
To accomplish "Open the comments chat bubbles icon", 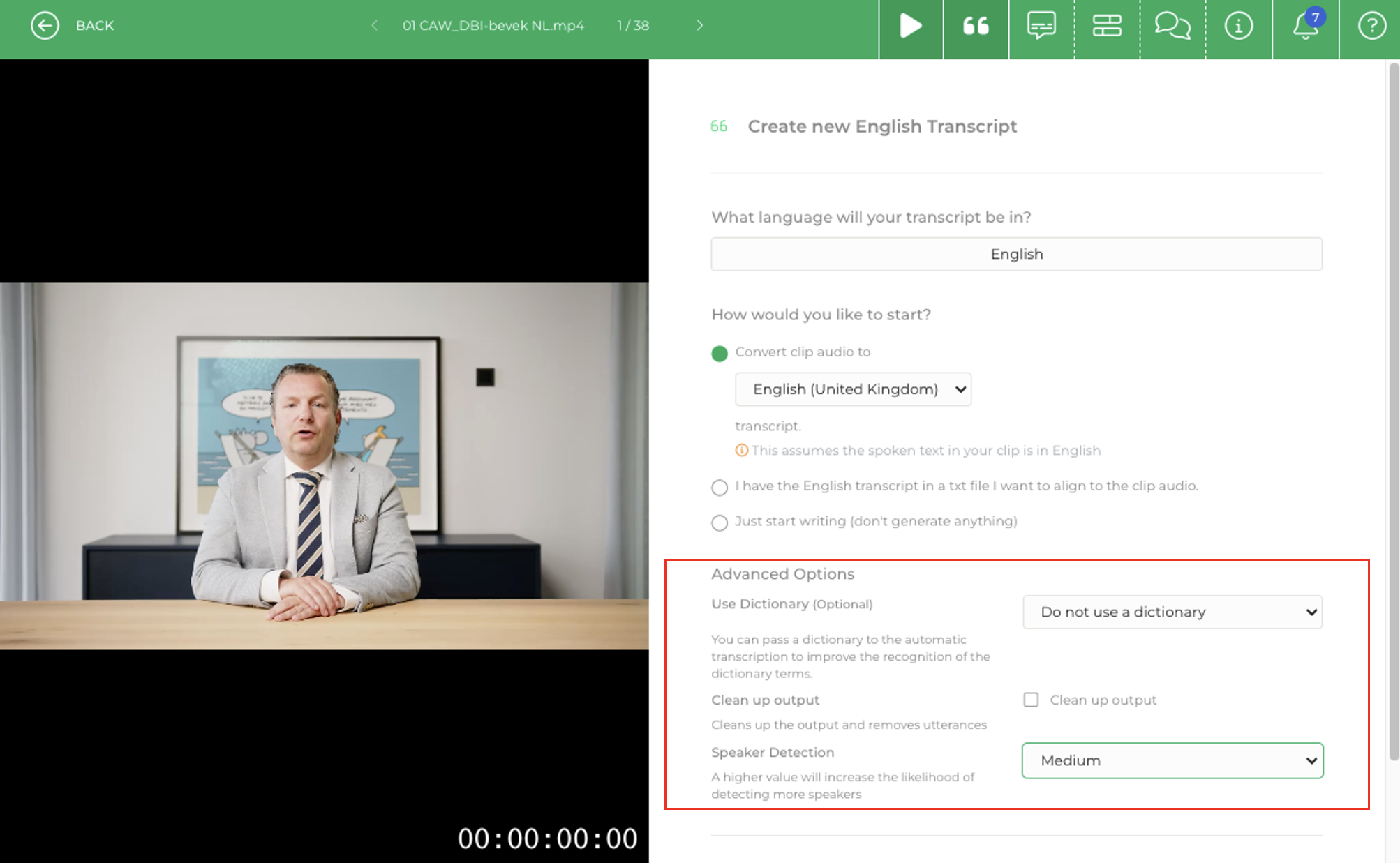I will pos(1172,26).
